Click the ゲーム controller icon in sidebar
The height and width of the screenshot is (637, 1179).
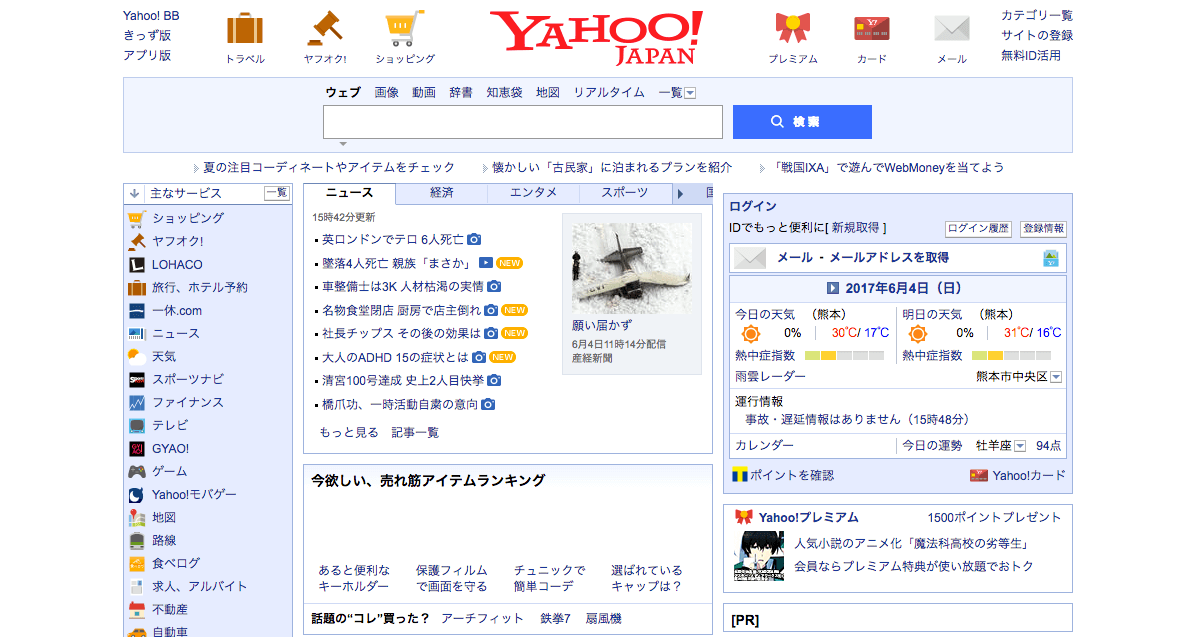point(137,472)
